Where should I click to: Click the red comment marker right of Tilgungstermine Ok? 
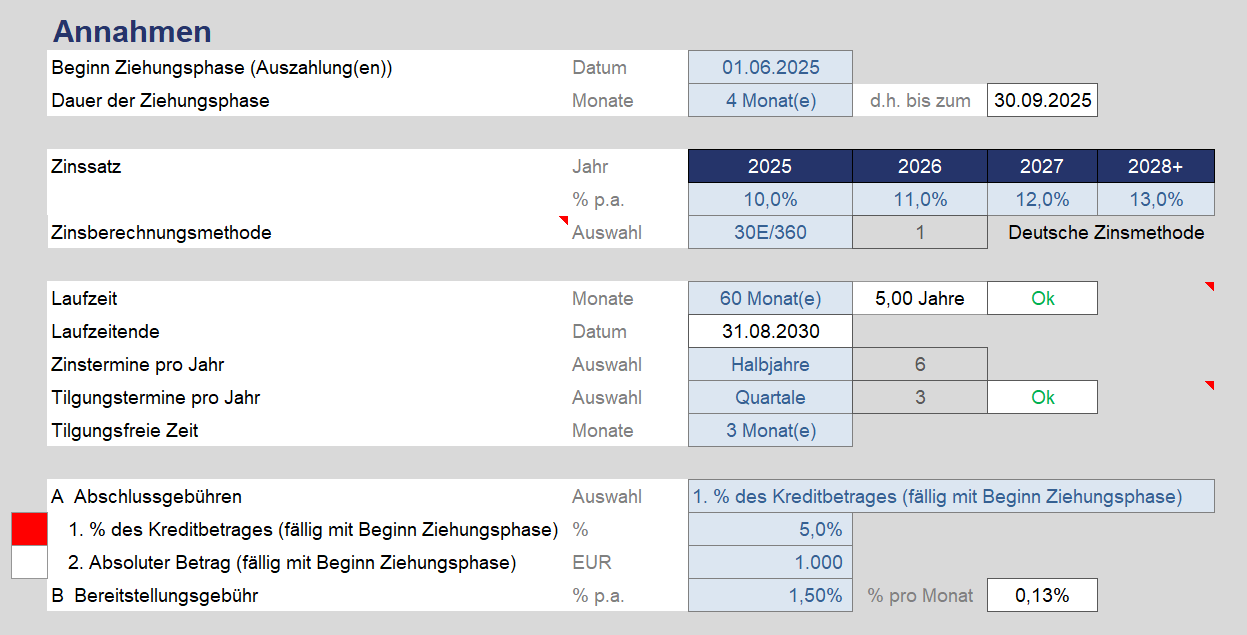pos(1210,386)
